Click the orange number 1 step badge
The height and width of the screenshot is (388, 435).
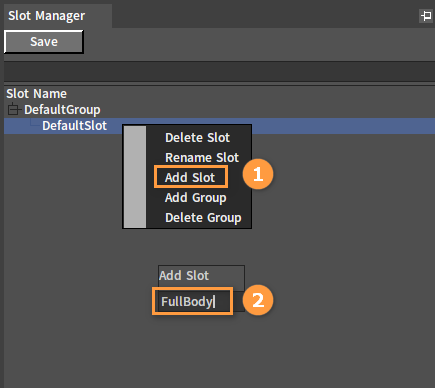[258, 174]
